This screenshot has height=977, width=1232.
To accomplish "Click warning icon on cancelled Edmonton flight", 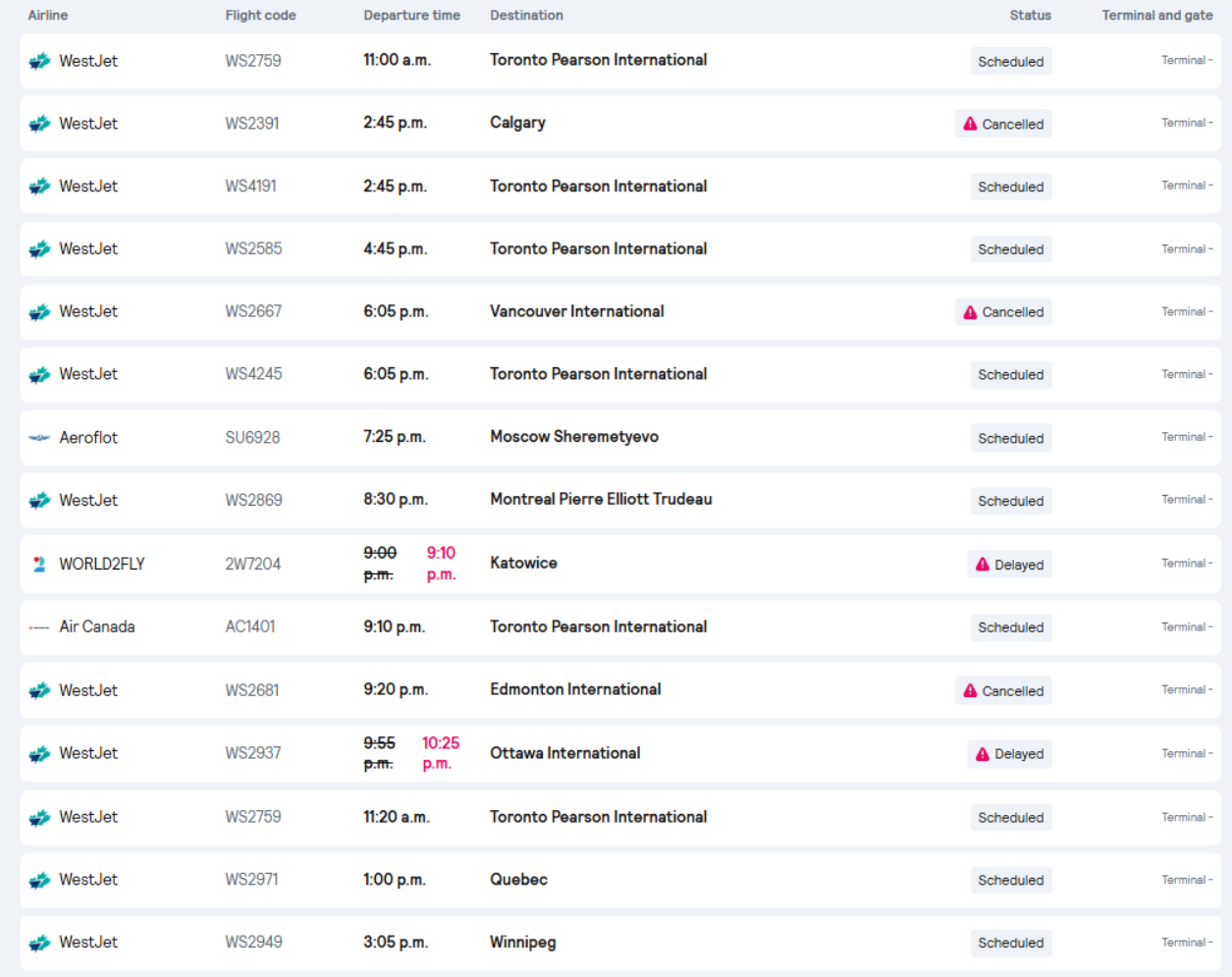I will tap(970, 691).
